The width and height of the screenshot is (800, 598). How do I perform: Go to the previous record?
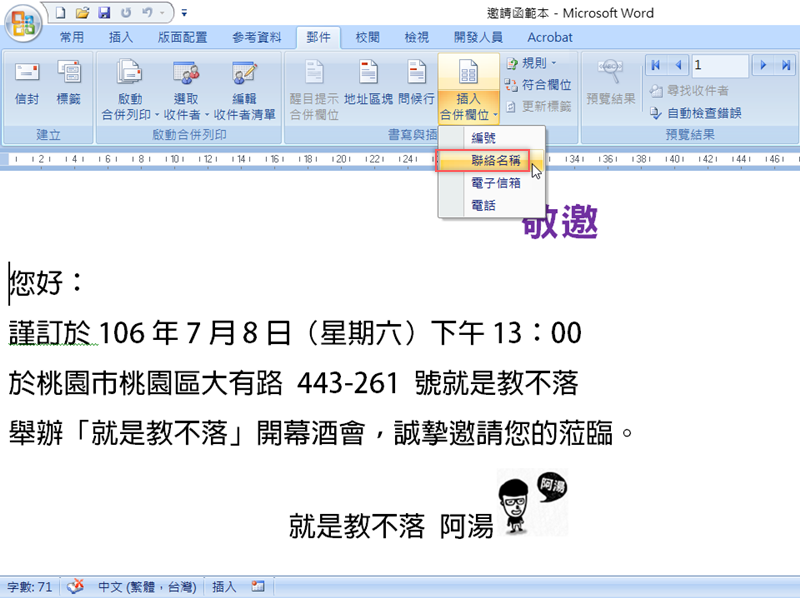coord(678,65)
